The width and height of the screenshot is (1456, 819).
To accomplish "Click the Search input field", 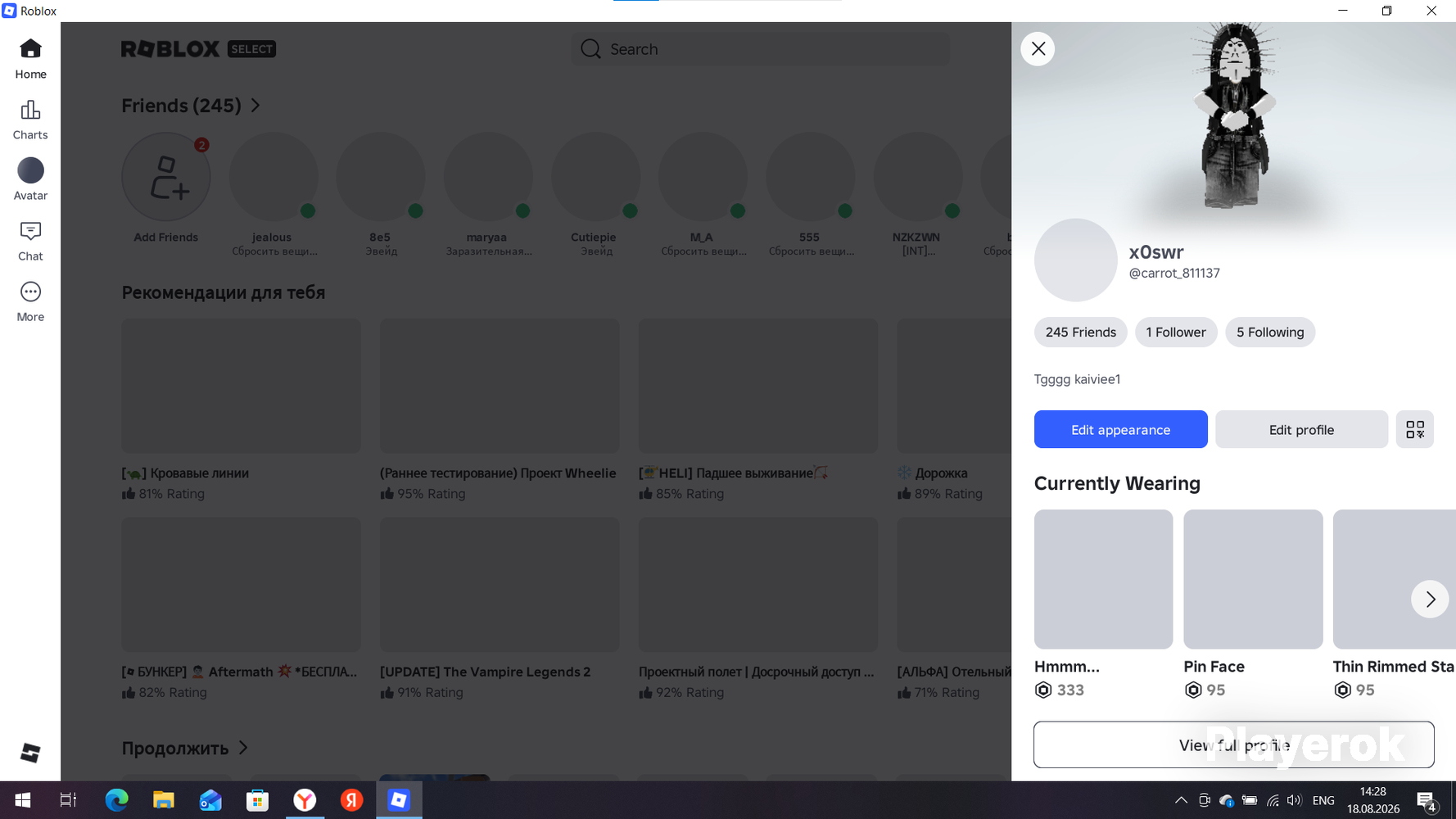I will point(760,49).
